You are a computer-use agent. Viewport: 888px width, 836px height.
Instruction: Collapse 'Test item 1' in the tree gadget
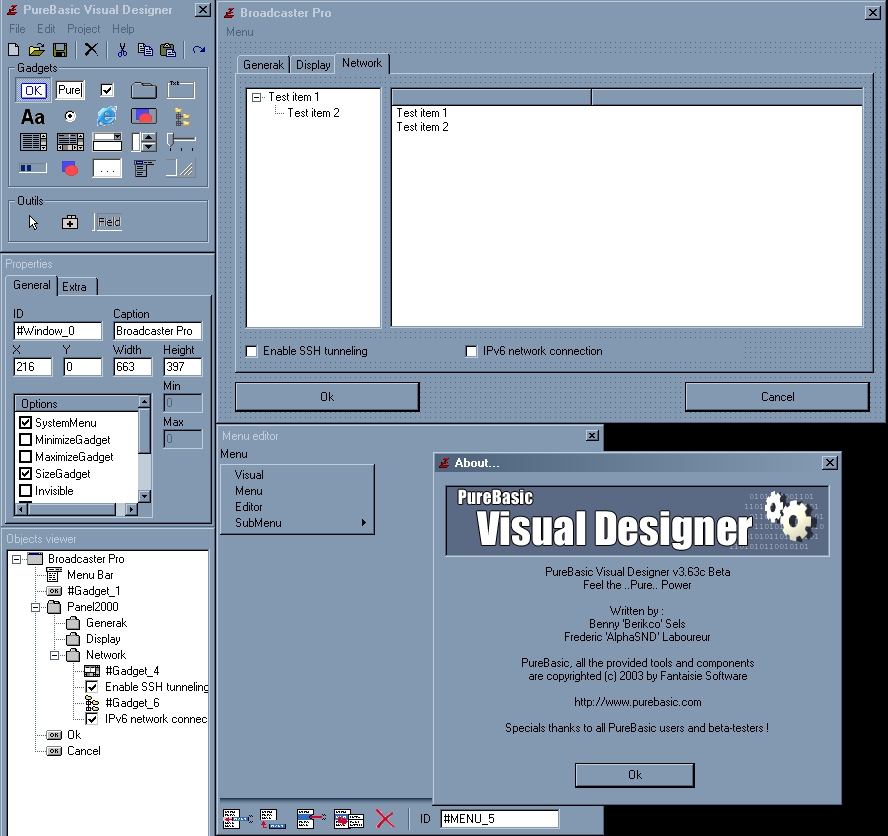[257, 97]
